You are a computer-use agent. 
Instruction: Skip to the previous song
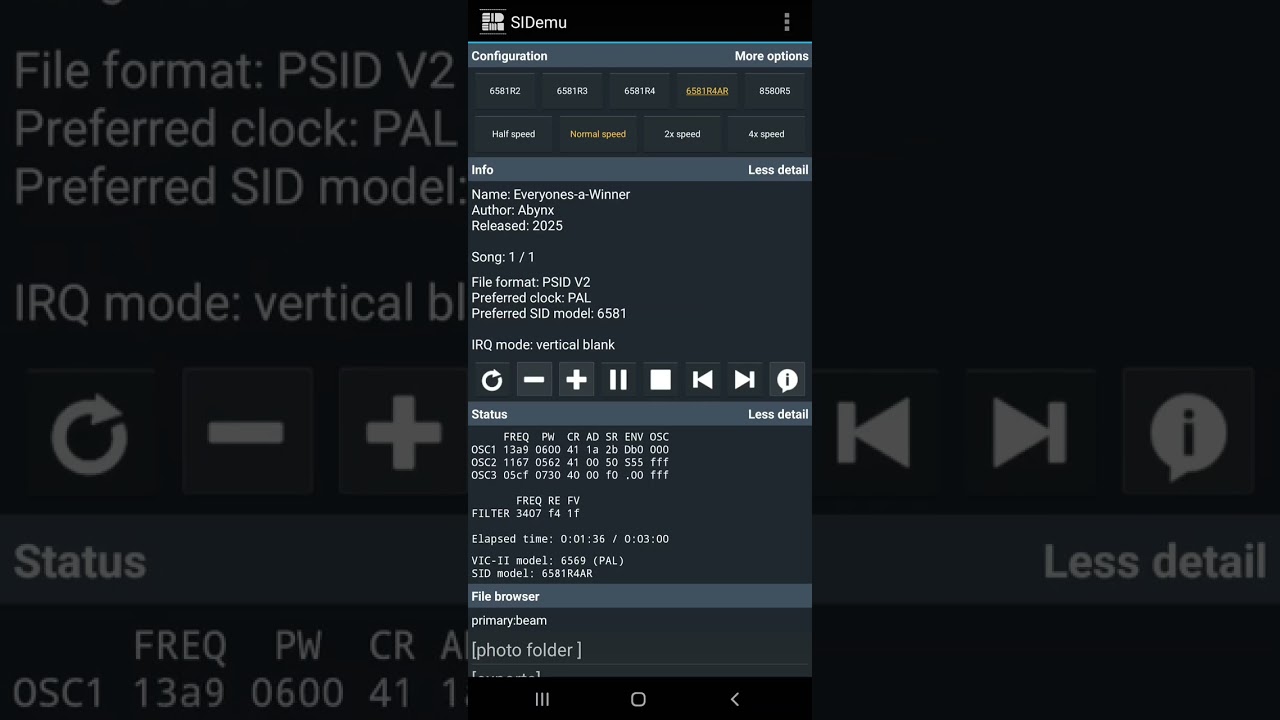[x=703, y=380]
